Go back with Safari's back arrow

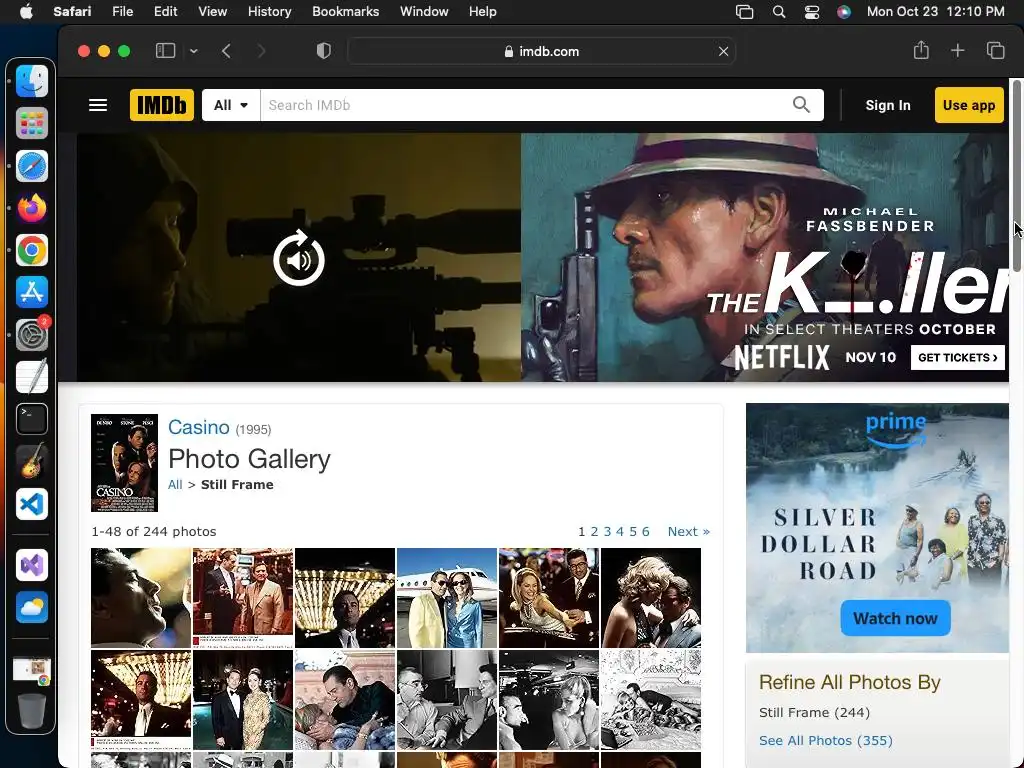pos(227,51)
